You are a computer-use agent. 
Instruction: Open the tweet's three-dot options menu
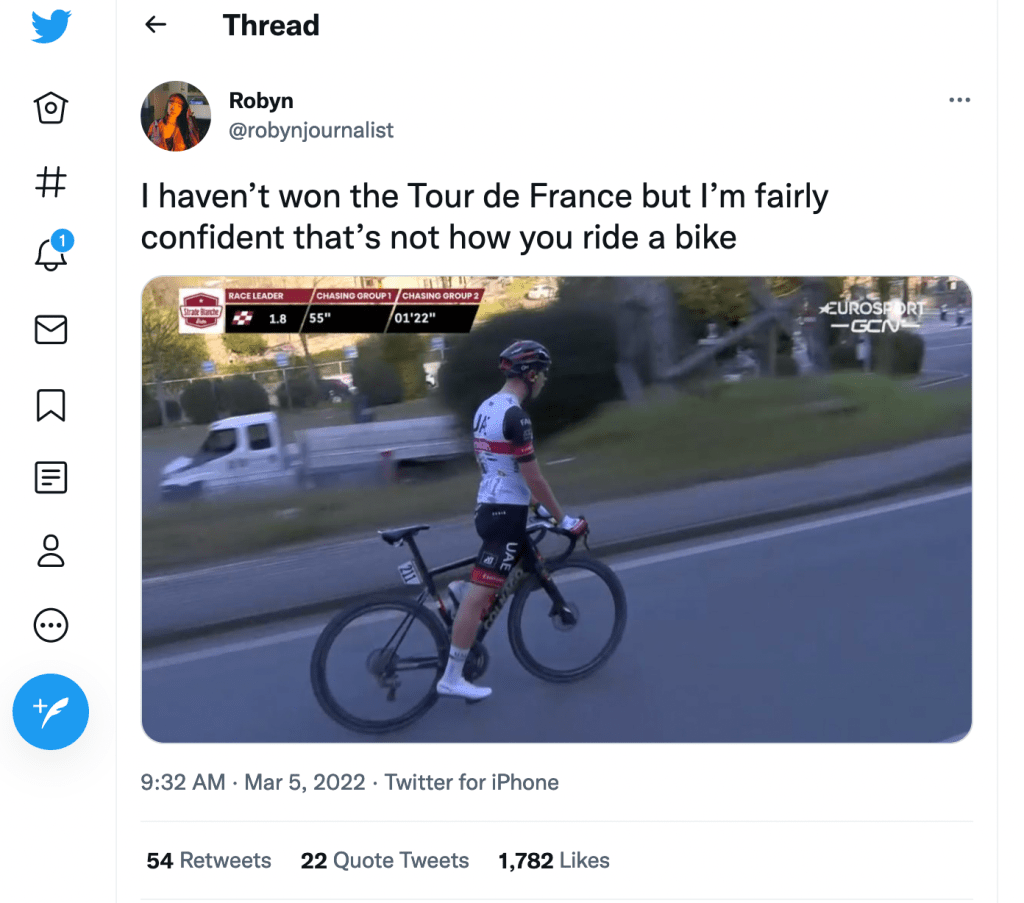pyautogui.click(x=959, y=100)
